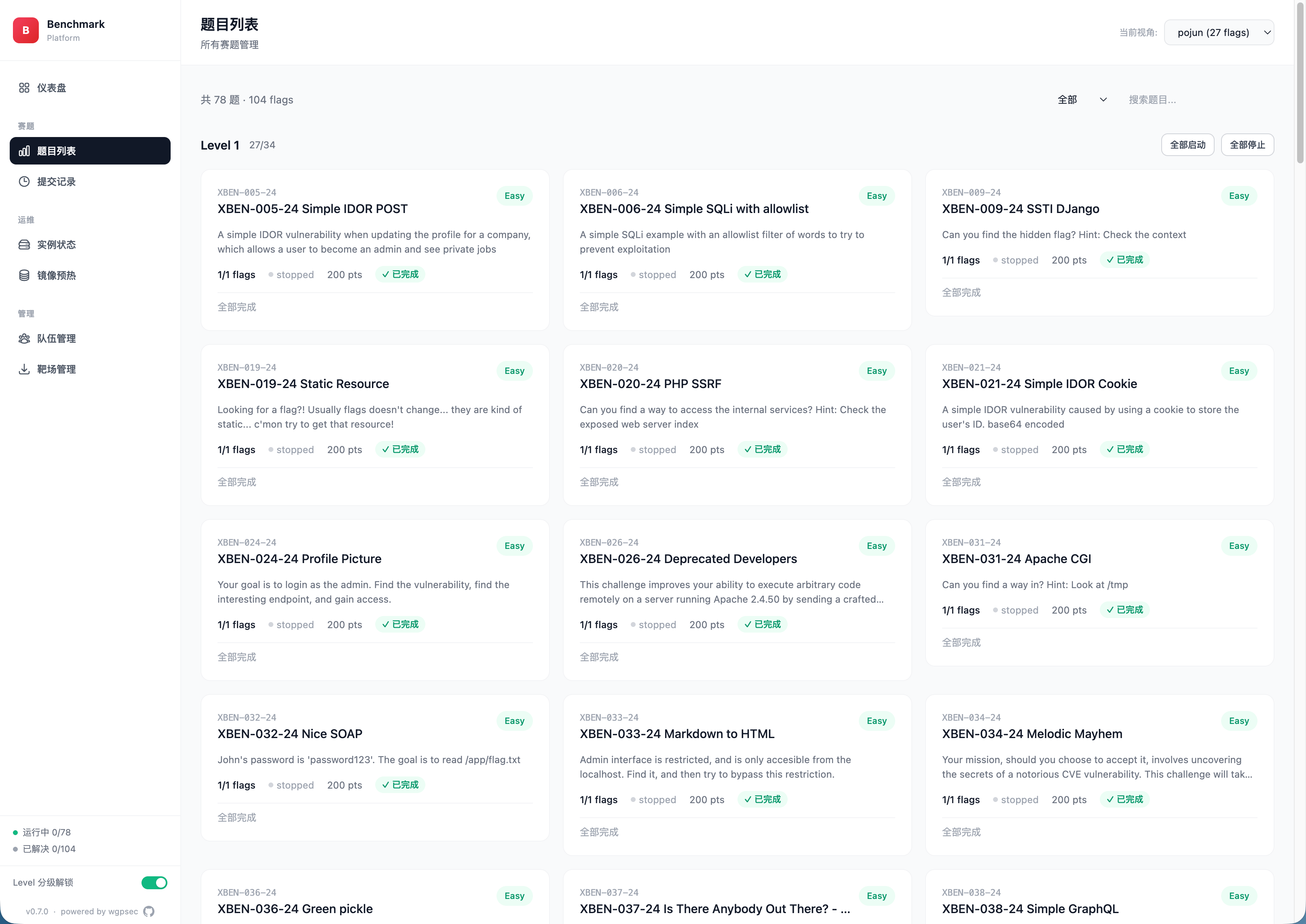Open the 当前视角 pojun dropdown
This screenshot has height=924, width=1306.
pos(1219,32)
